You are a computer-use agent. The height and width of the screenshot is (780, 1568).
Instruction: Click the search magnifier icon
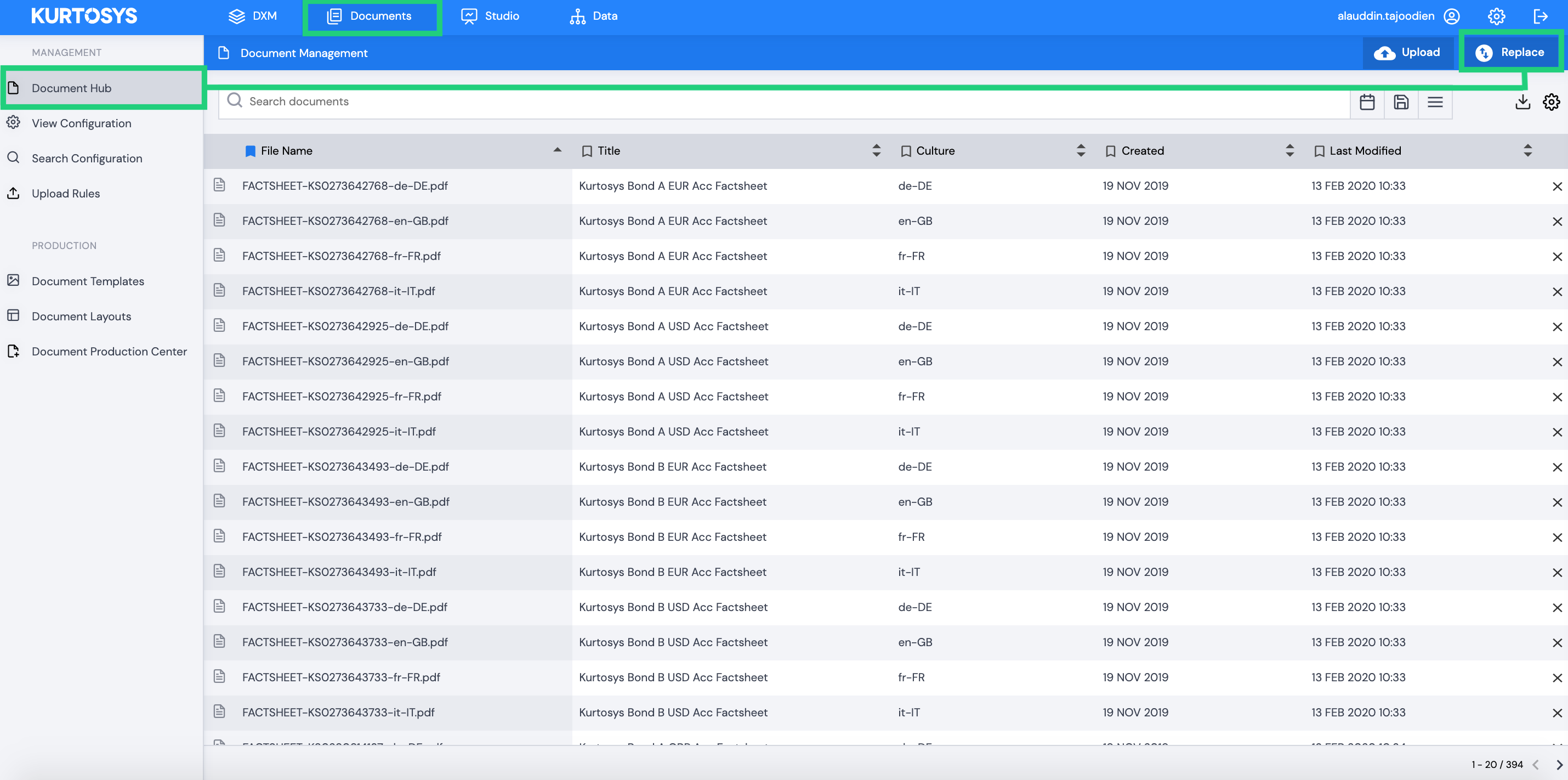[234, 100]
